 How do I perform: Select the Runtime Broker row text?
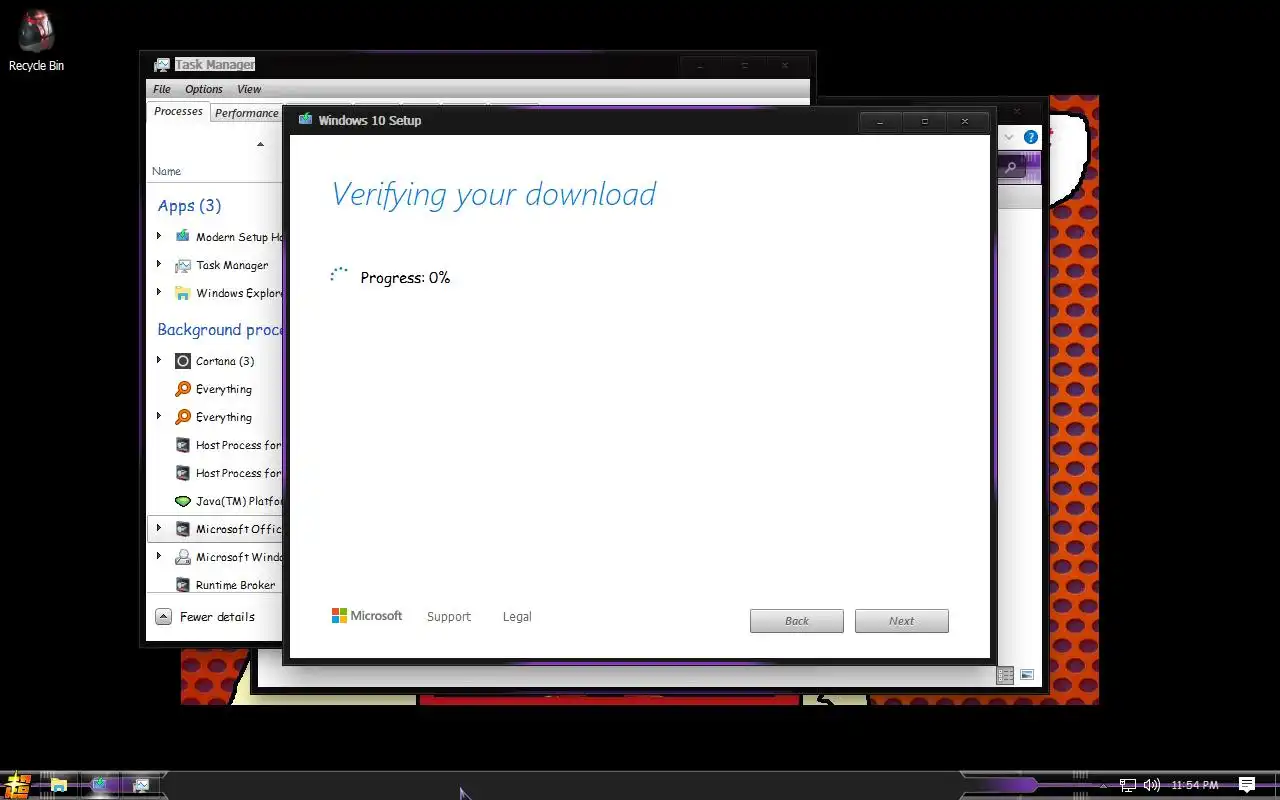pyautogui.click(x=236, y=585)
